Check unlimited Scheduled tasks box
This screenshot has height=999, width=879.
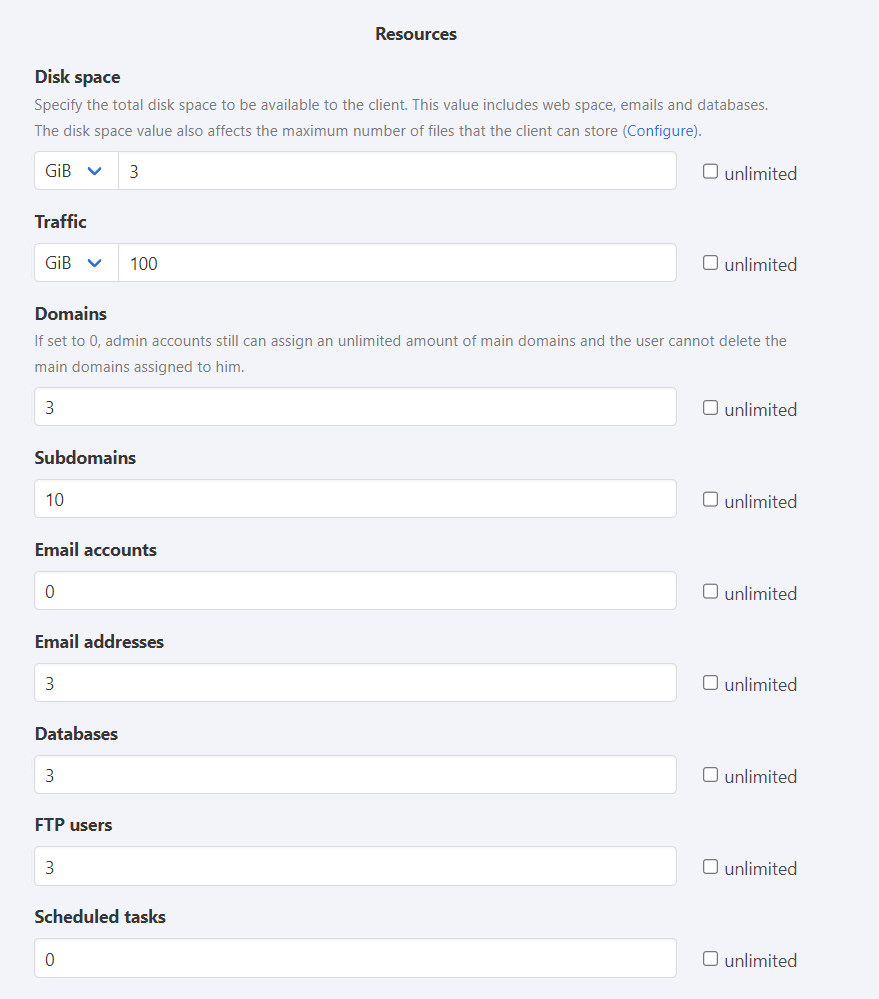tap(710, 959)
